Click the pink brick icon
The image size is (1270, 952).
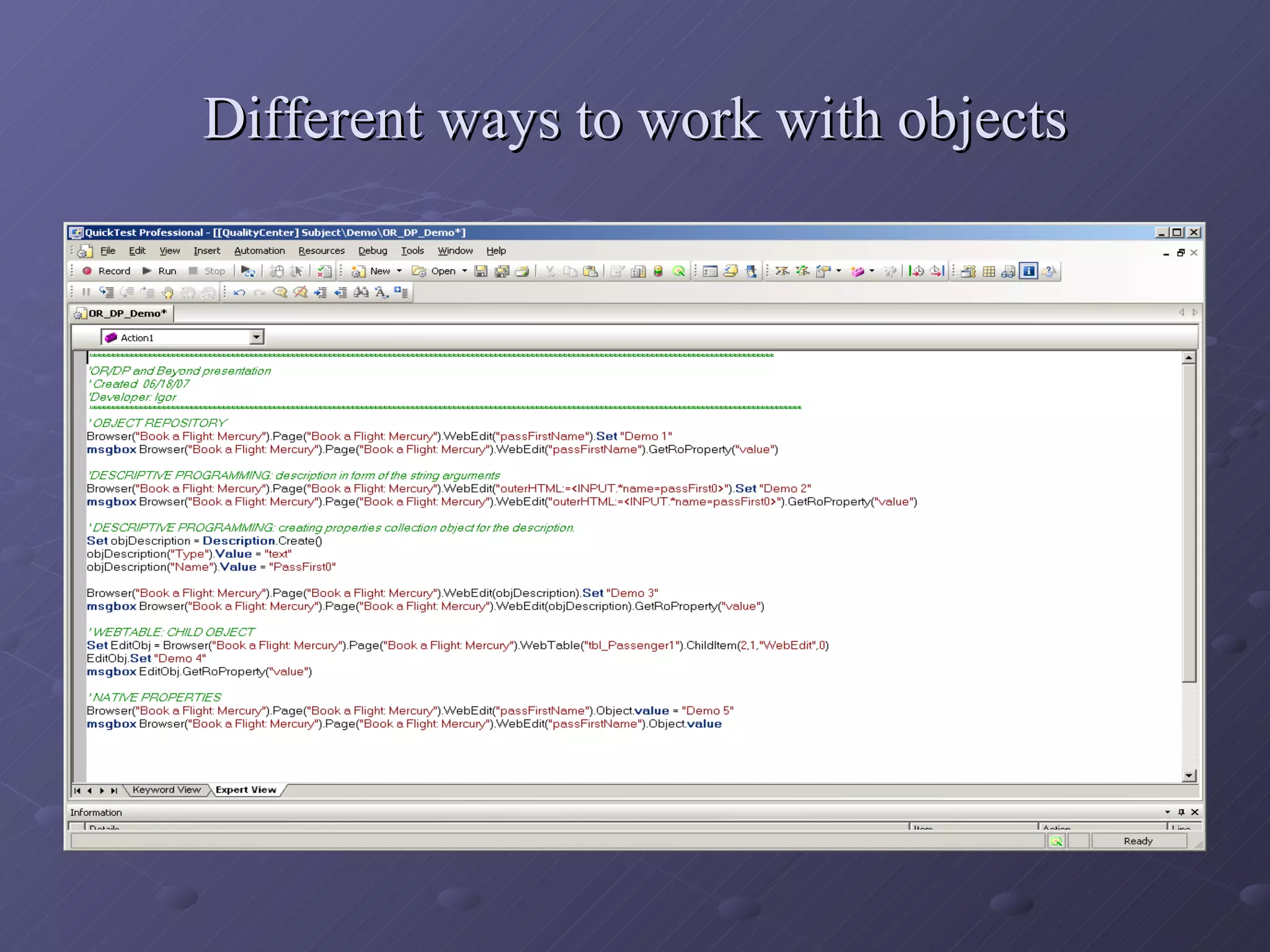pos(858,271)
